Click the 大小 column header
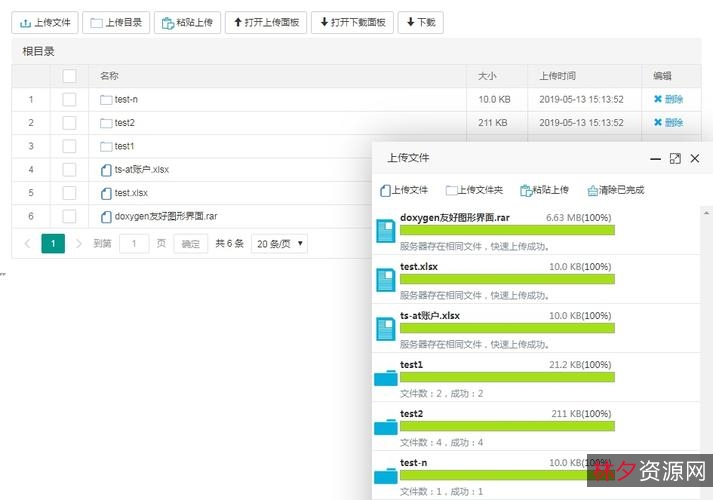713x500 pixels. (487, 76)
